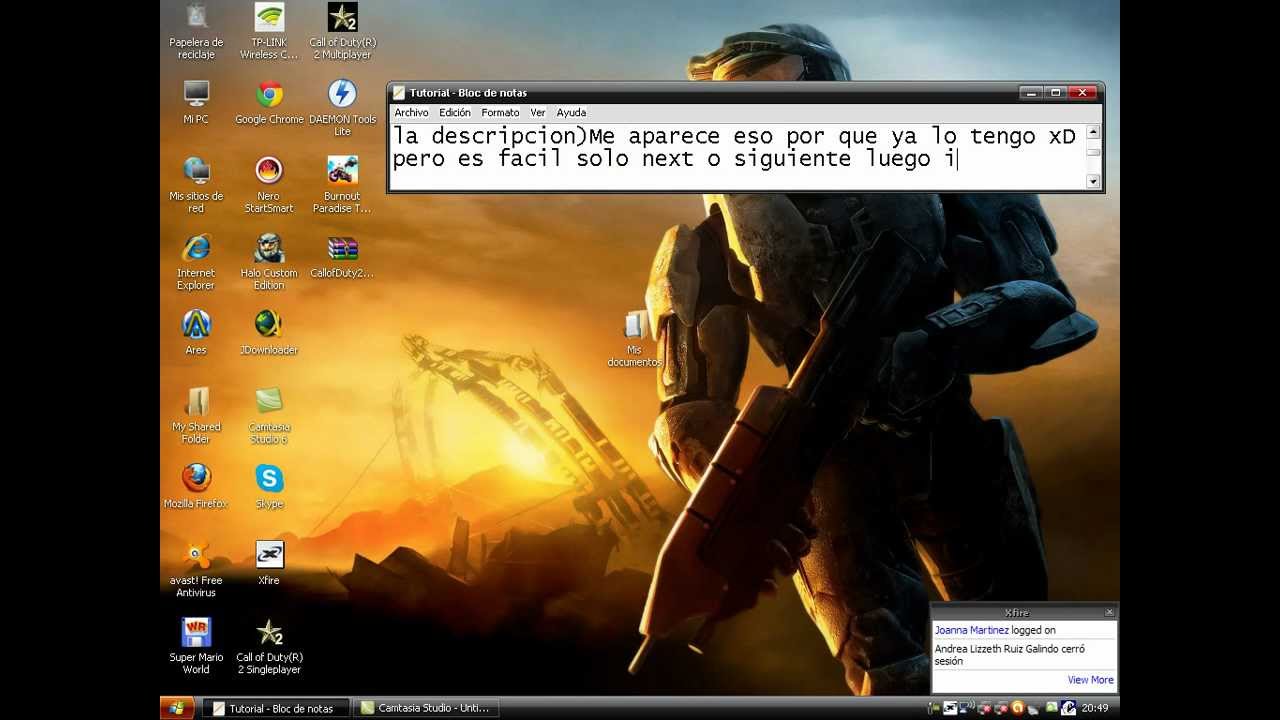Select the avast! Free Antivirus icon
Screen dimensions: 1280x720
coord(196,569)
